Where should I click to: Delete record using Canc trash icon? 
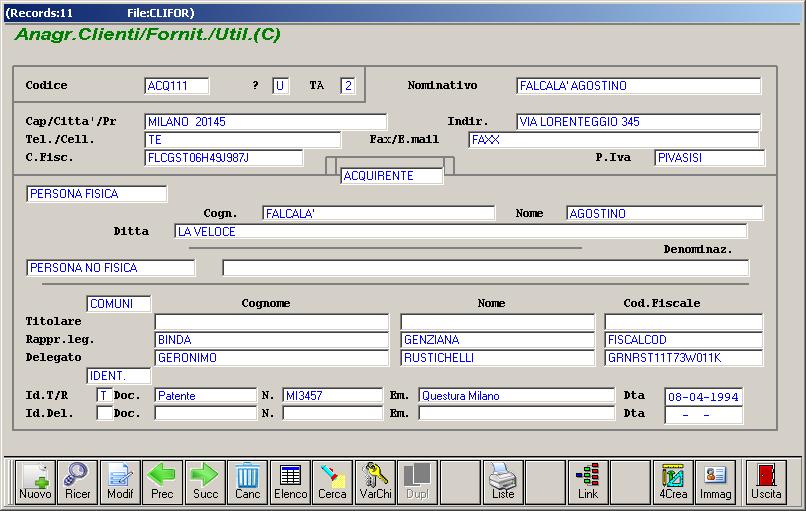click(248, 481)
